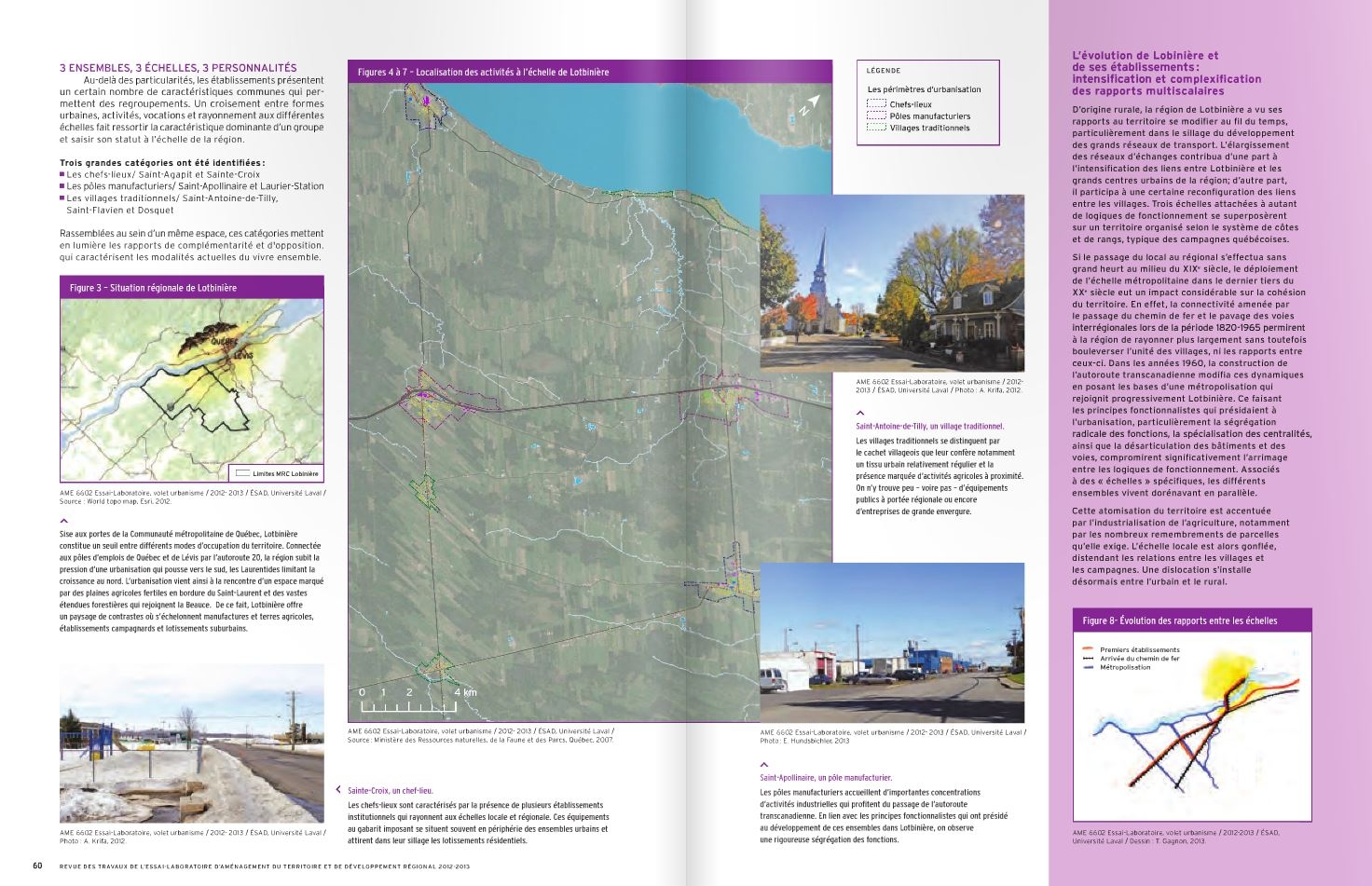
Task: Click the north arrow compass on the map
Action: (808, 104)
